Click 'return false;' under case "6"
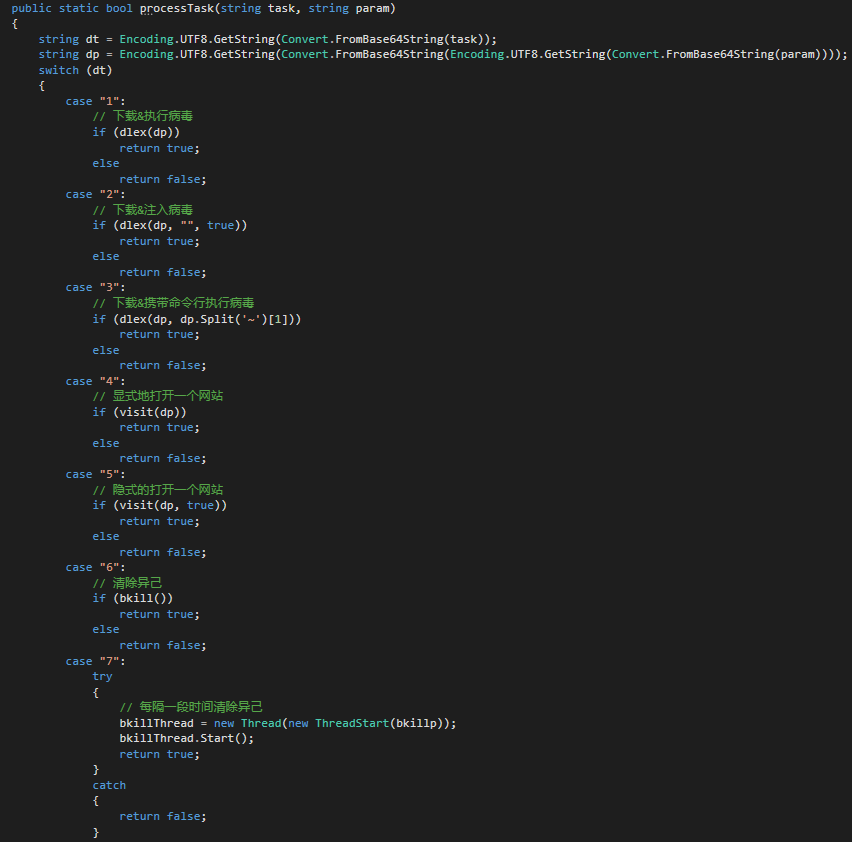Screen dimensions: 852x842 tap(163, 645)
